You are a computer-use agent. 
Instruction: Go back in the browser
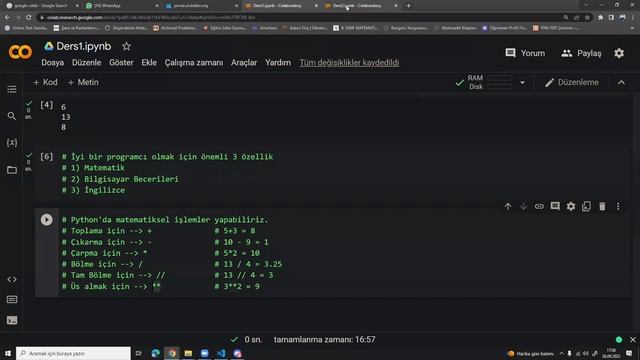[7, 18]
